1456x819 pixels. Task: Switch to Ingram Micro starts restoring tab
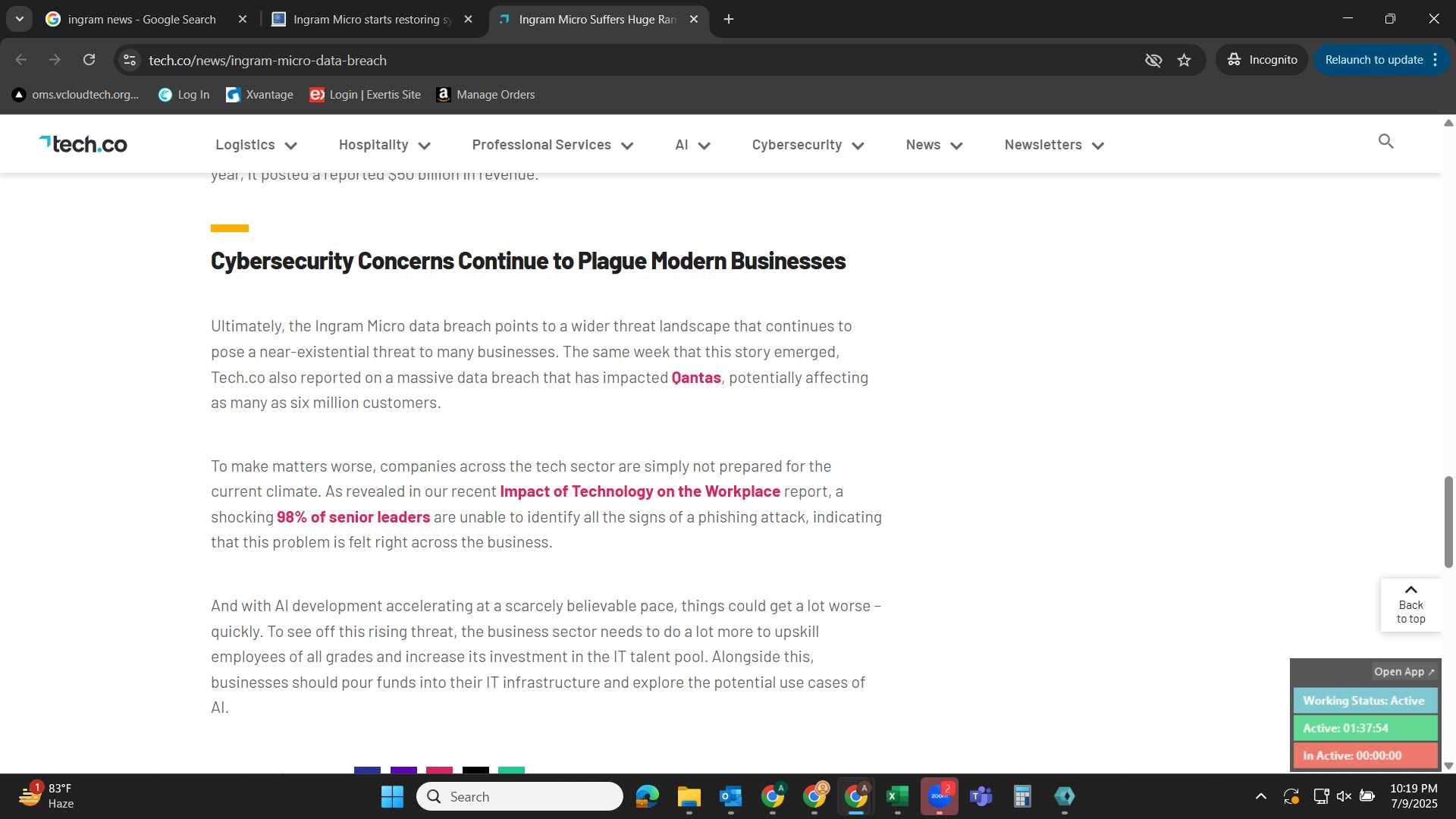(372, 19)
